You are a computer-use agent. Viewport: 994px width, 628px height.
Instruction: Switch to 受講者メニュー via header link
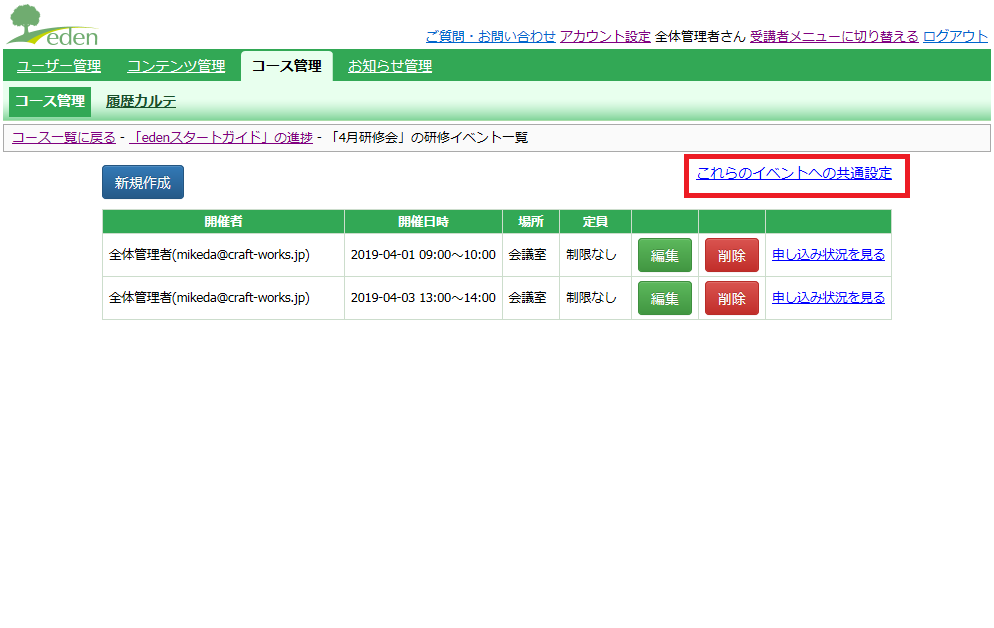point(834,37)
